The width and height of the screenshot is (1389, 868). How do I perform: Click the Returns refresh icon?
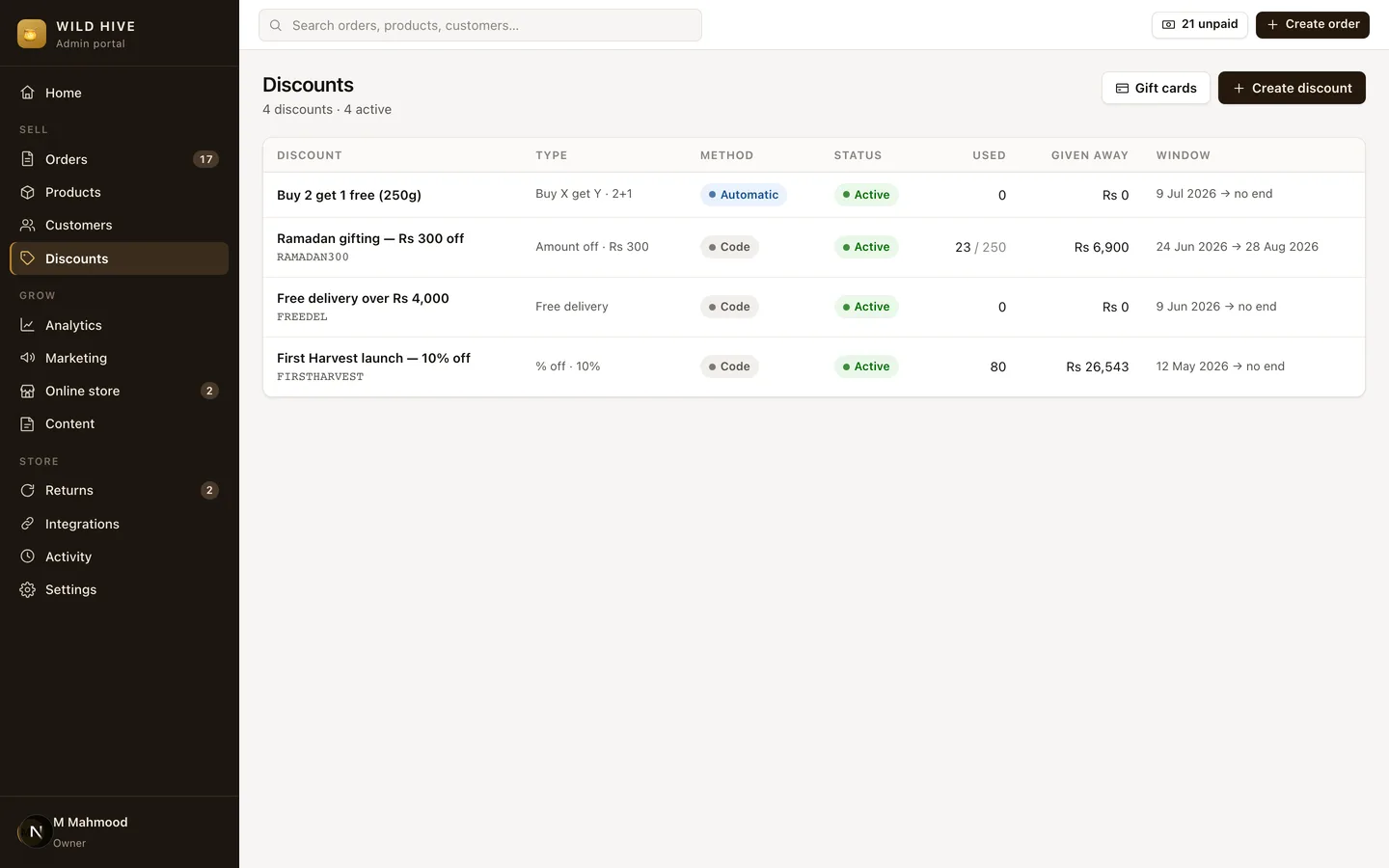pos(28,490)
